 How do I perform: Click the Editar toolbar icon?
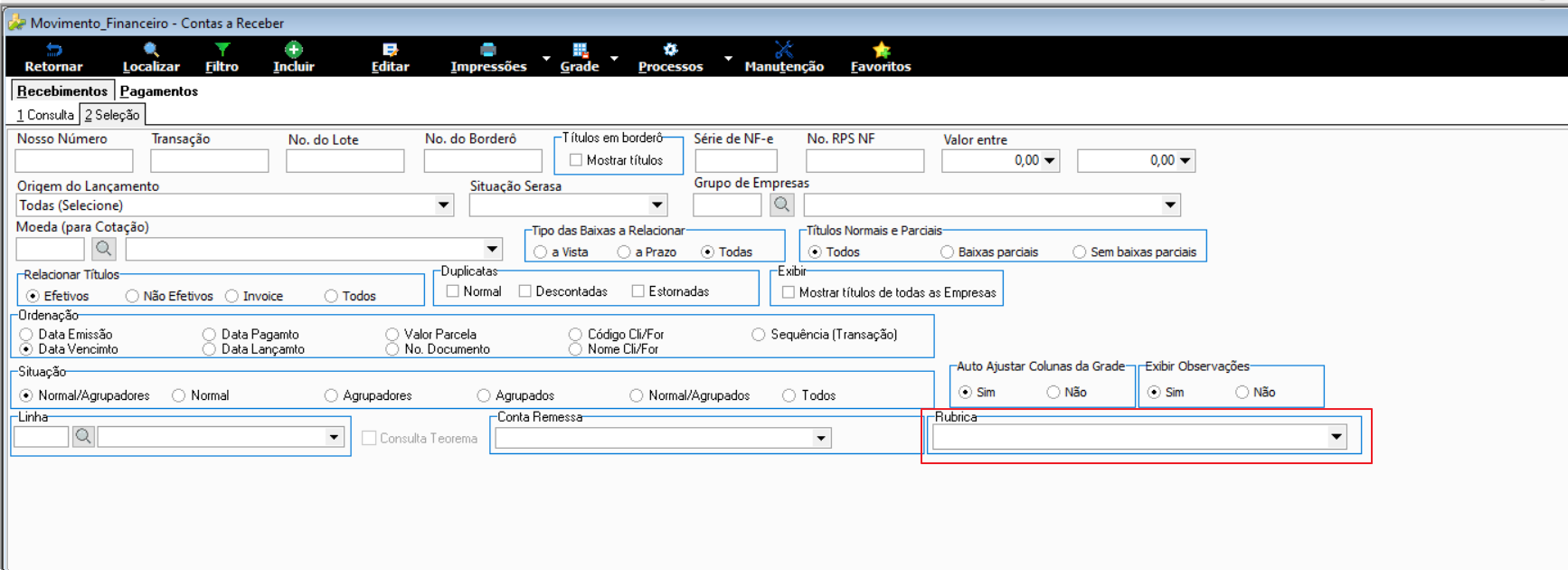[390, 50]
